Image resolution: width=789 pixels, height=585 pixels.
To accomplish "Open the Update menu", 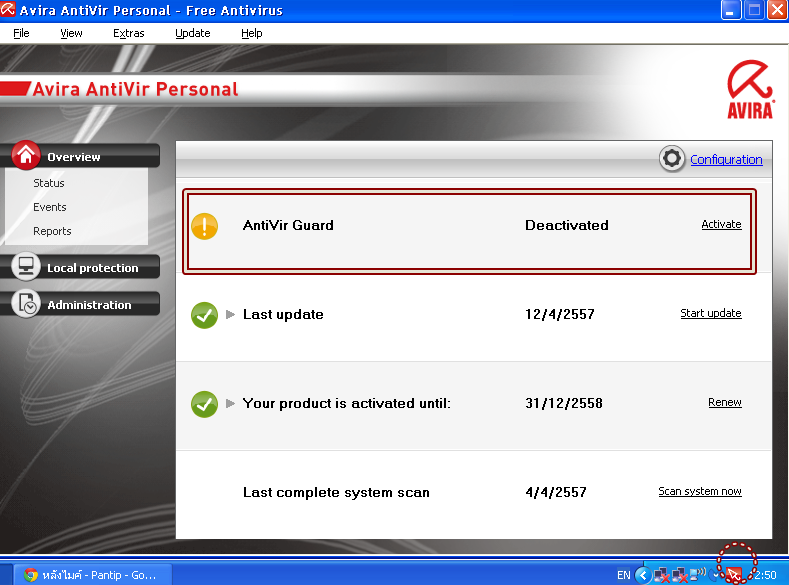I will pyautogui.click(x=193, y=33).
